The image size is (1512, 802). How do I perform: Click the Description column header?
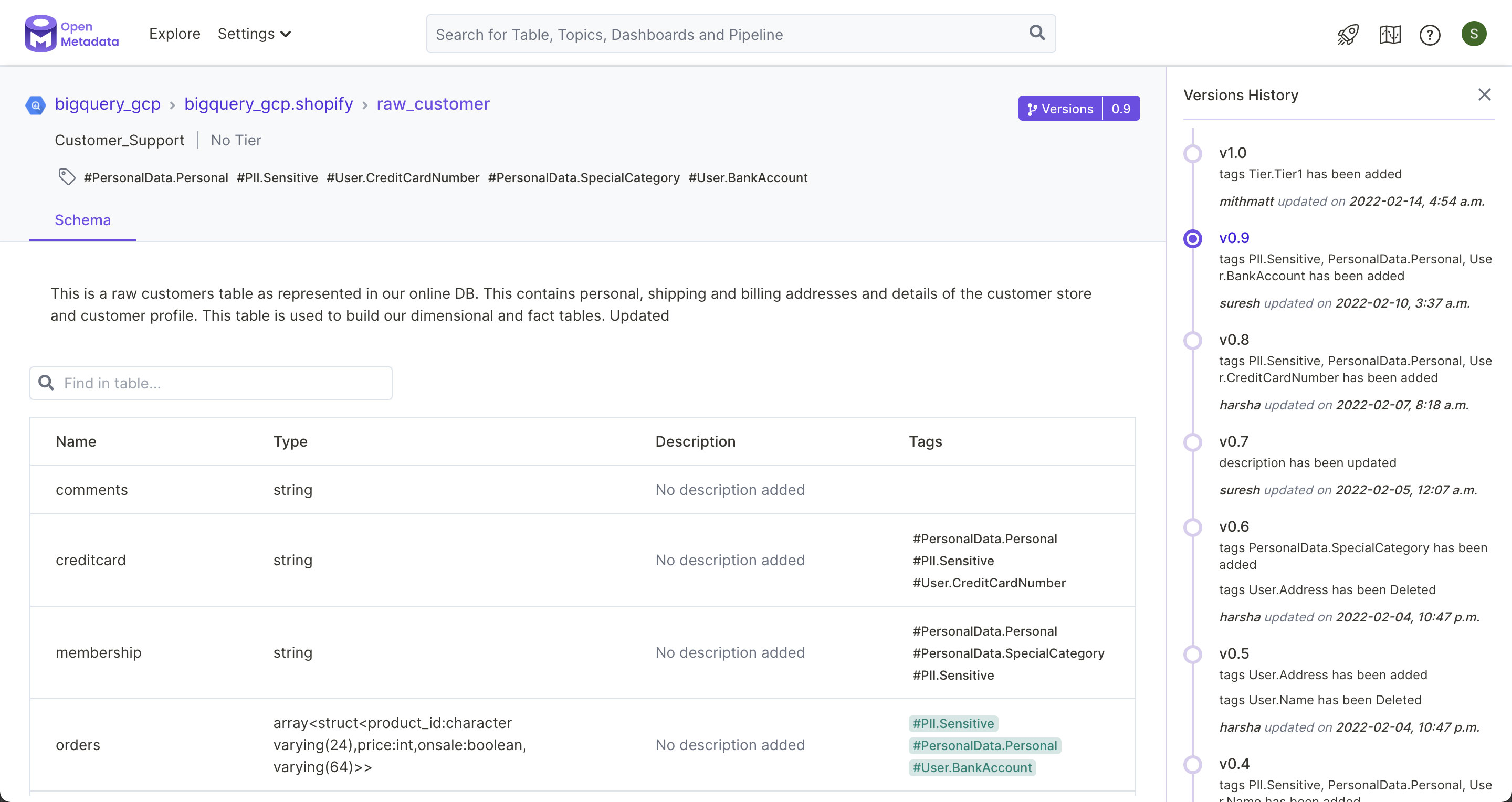(695, 441)
